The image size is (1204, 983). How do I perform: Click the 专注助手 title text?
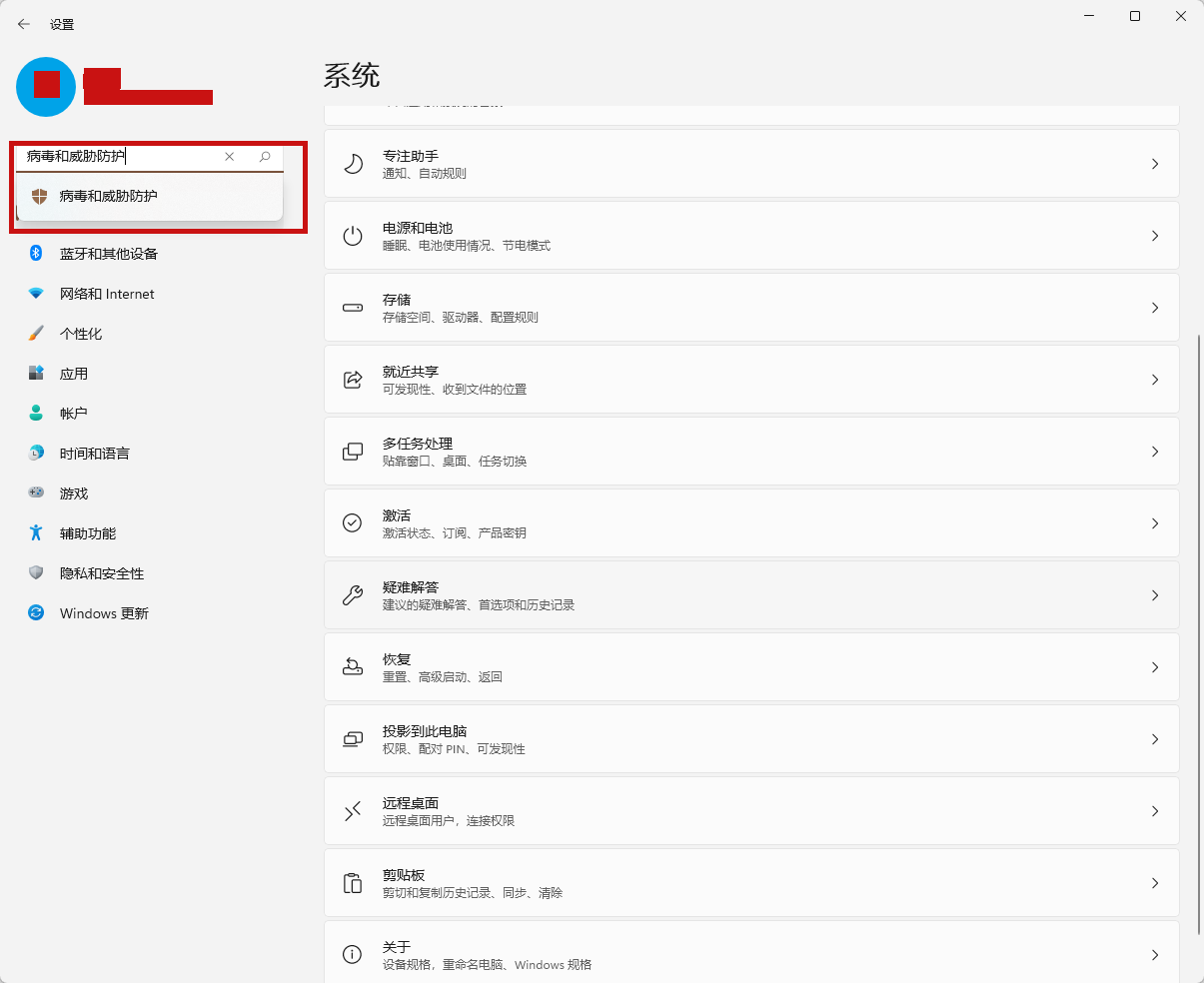(x=411, y=156)
